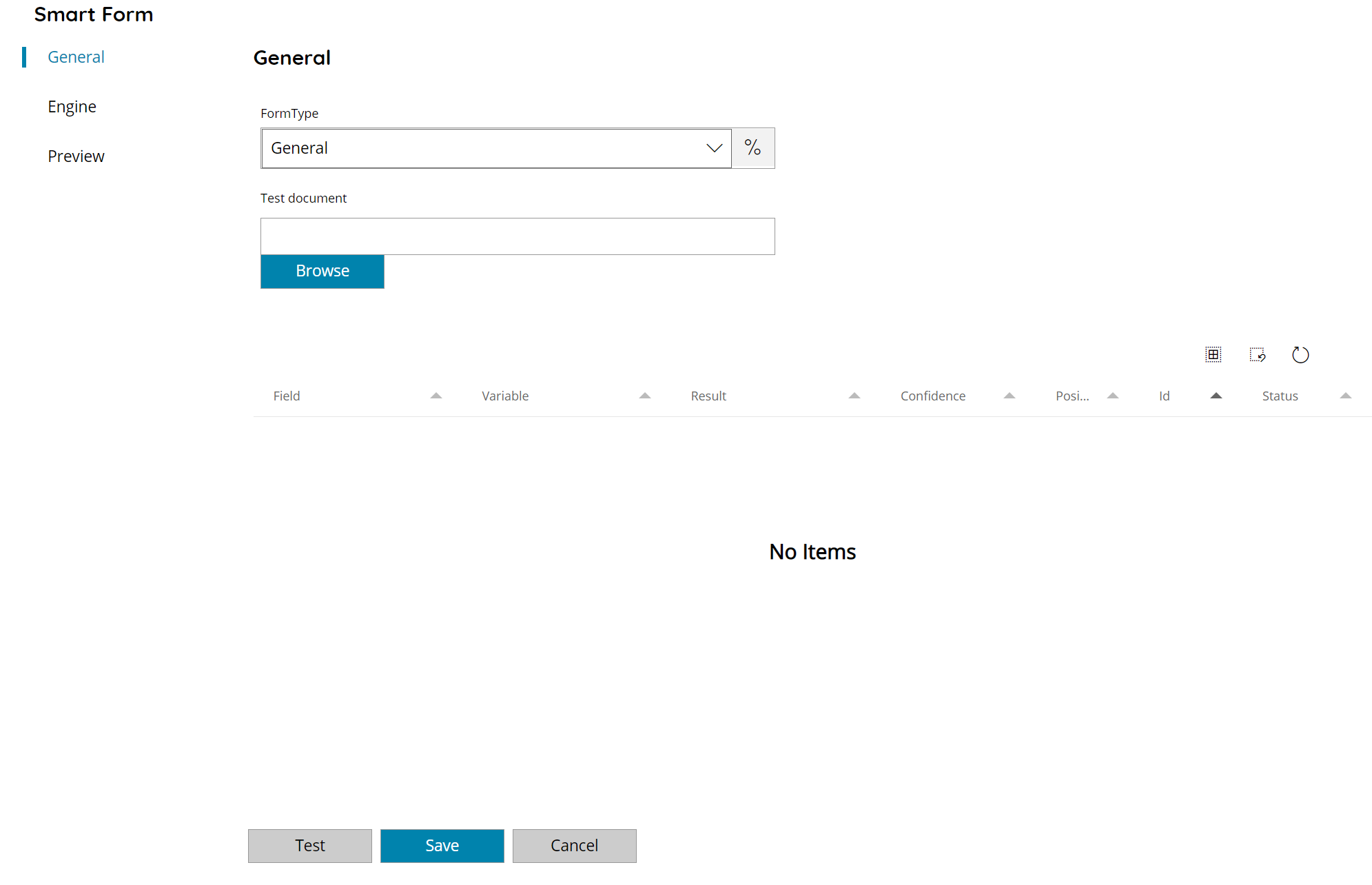Select the General section in sidebar
Screen dimensions: 1372x885
76,57
